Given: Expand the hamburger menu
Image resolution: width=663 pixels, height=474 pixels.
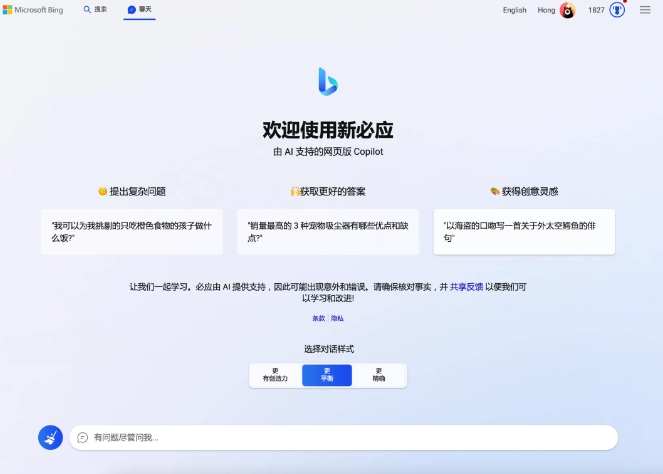Looking at the screenshot, I should pyautogui.click(x=645, y=10).
